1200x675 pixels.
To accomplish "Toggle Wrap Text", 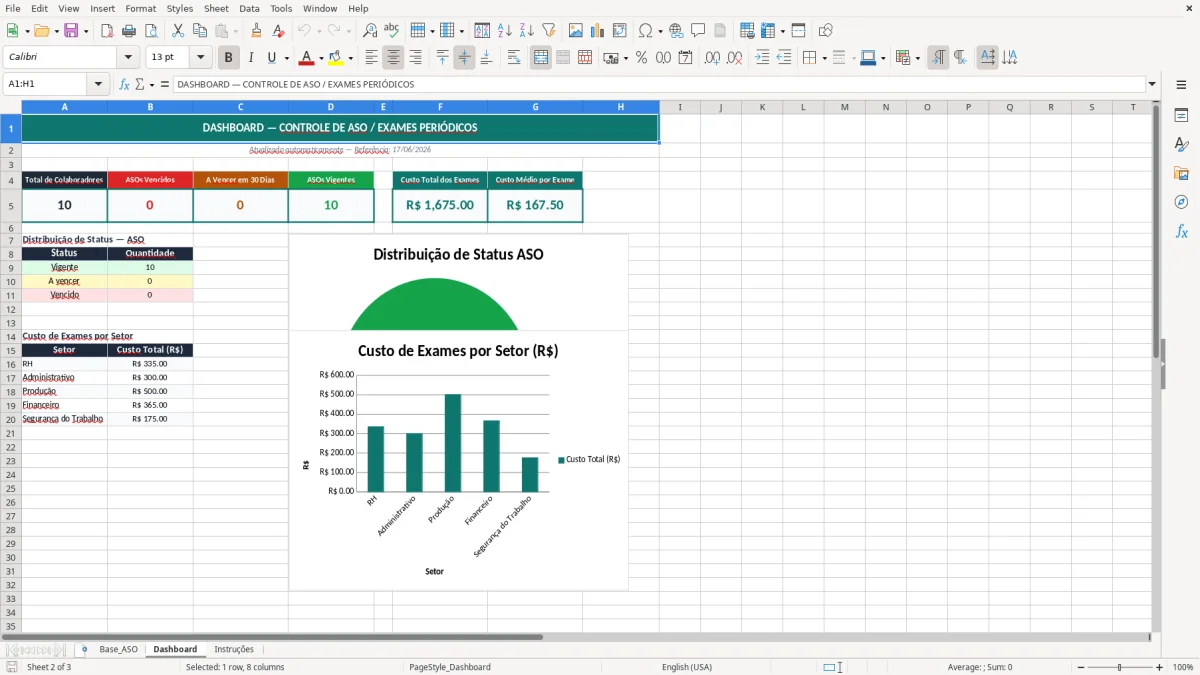I will coord(514,58).
